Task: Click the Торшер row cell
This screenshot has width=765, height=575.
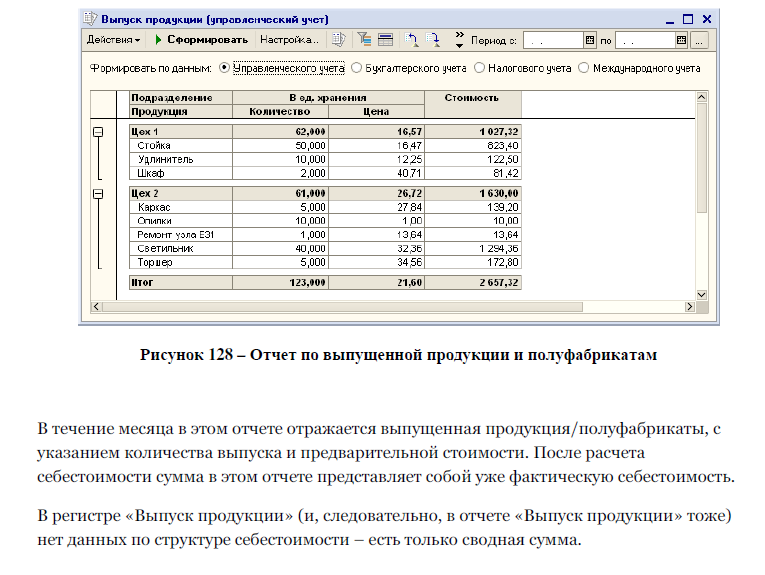Action: (x=181, y=262)
